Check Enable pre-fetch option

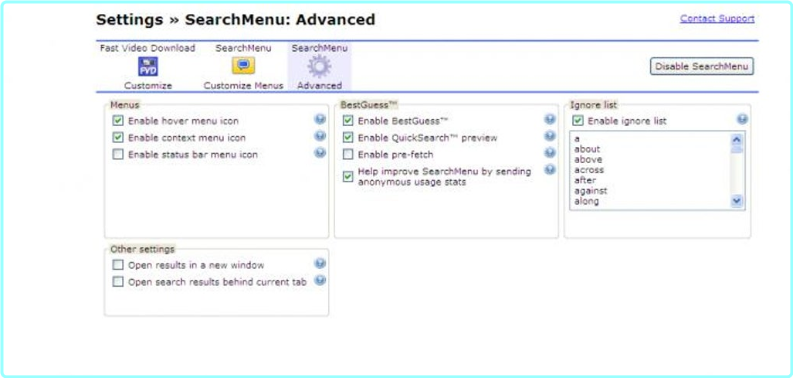click(348, 154)
